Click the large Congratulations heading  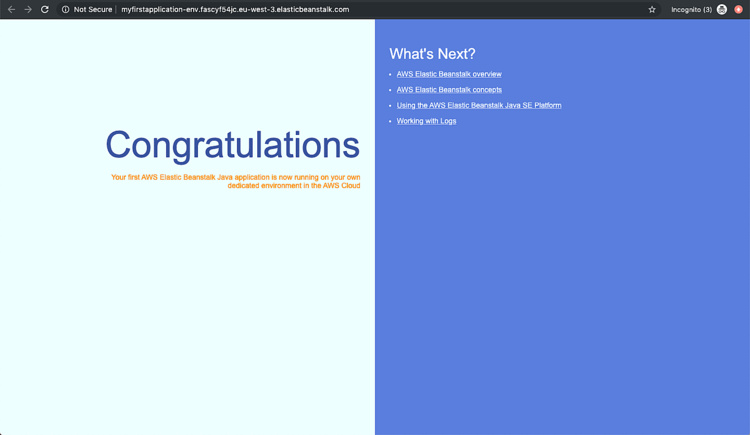click(232, 145)
